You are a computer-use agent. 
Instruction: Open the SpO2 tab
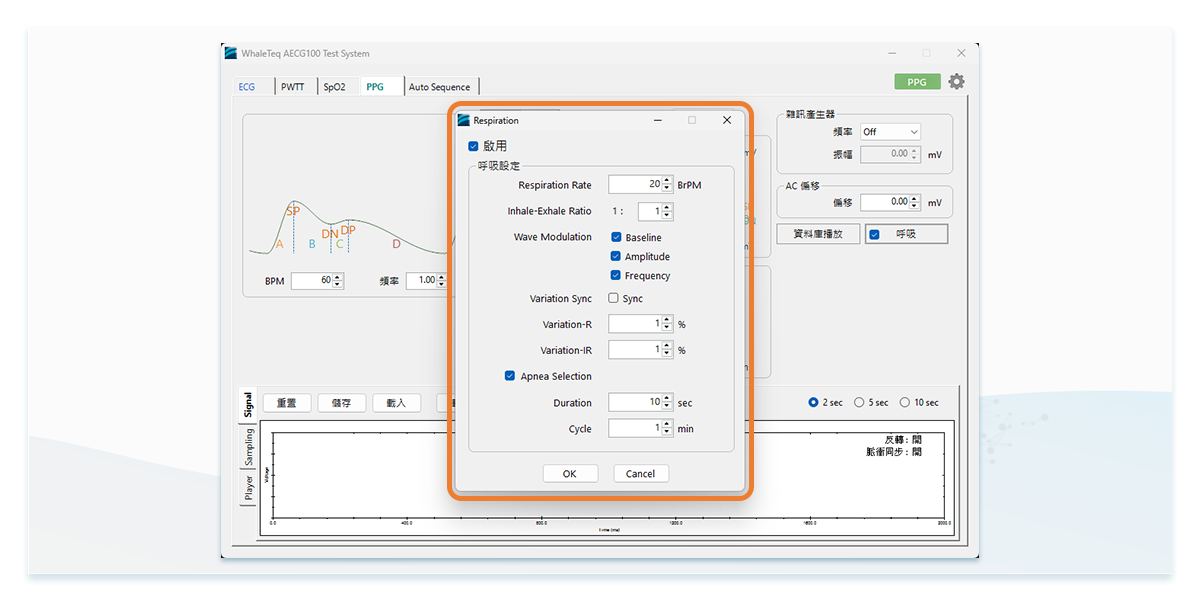pos(334,87)
